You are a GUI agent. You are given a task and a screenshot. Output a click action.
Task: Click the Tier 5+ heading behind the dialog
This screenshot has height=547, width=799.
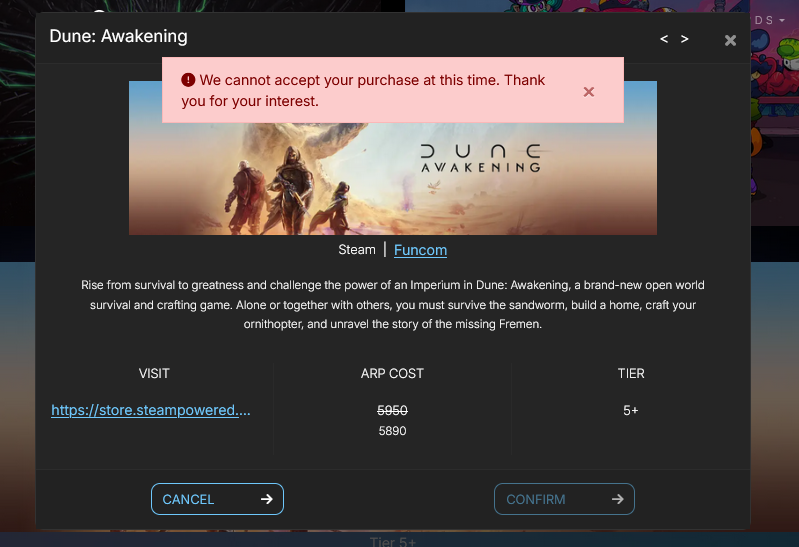[393, 542]
